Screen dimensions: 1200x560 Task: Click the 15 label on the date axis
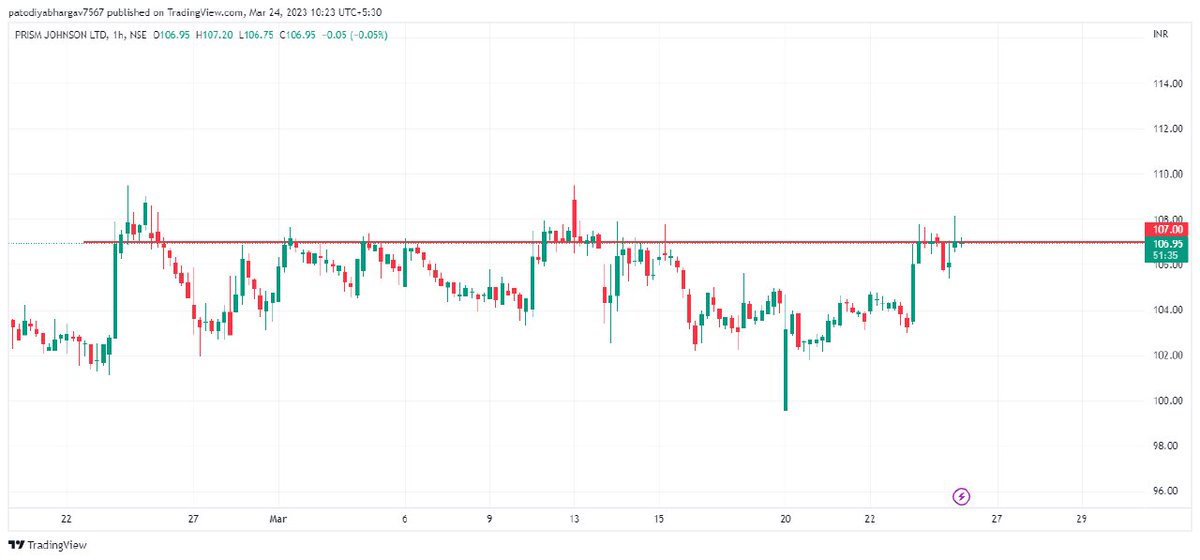point(659,519)
